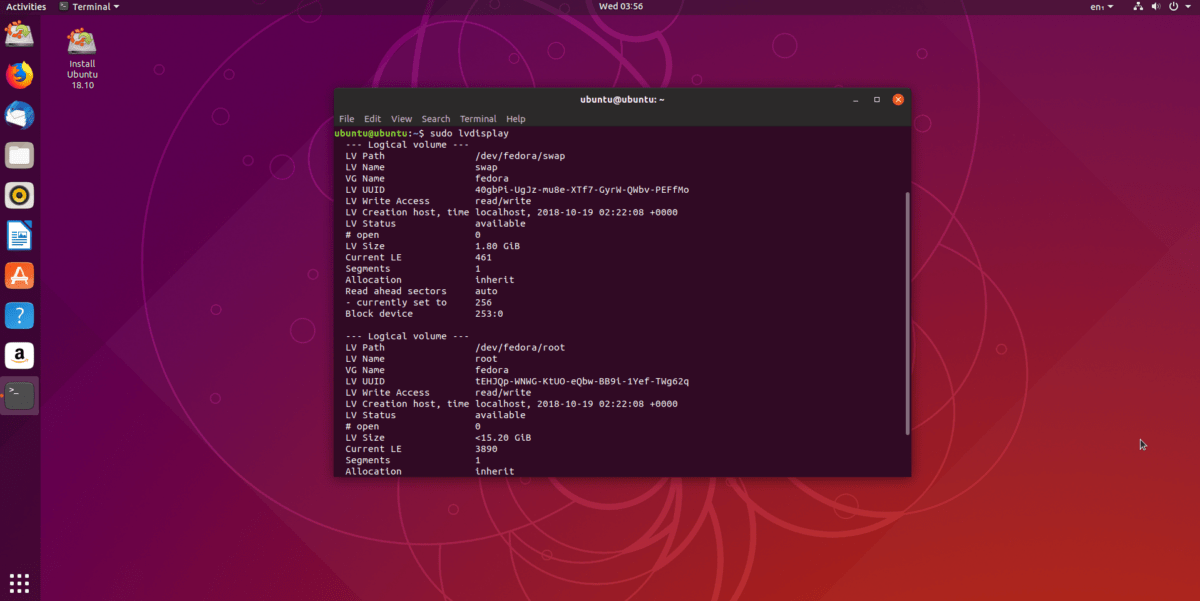This screenshot has height=601, width=1200.
Task: Click the LV Name value root
Action: 487,359
